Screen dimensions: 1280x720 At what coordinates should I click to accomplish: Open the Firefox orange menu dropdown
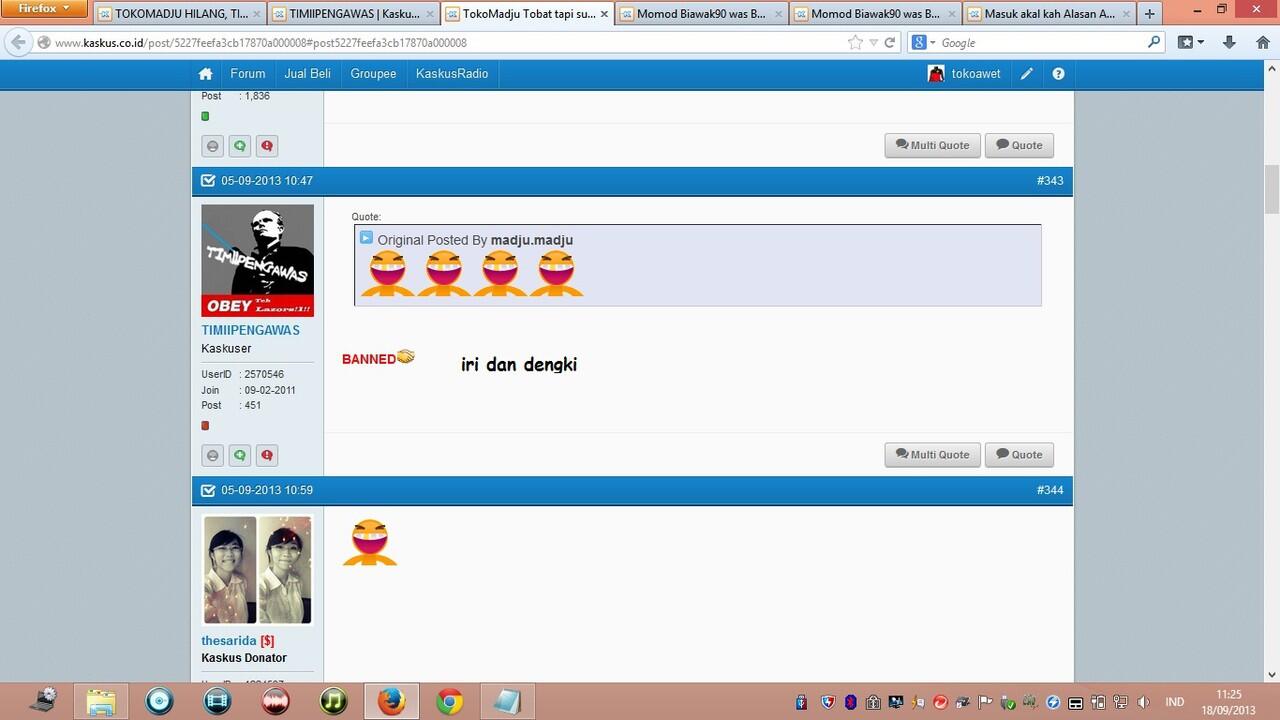click(45, 8)
